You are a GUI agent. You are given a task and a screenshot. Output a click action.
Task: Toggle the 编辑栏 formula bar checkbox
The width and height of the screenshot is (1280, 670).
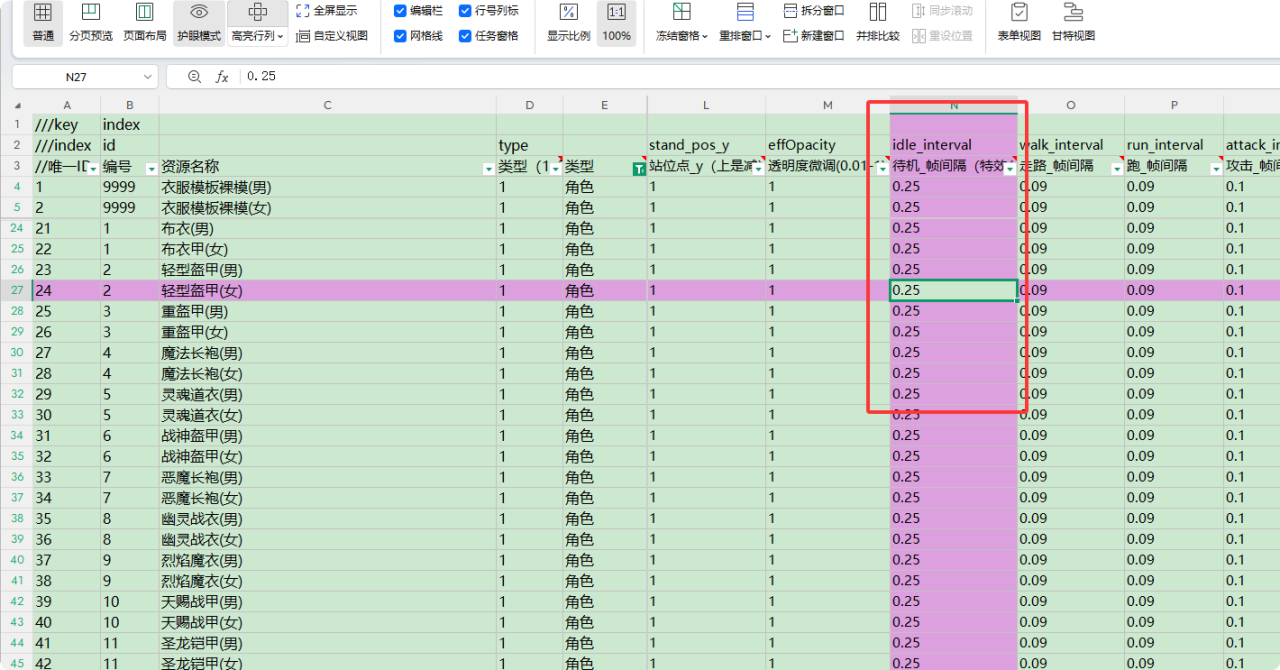(400, 11)
